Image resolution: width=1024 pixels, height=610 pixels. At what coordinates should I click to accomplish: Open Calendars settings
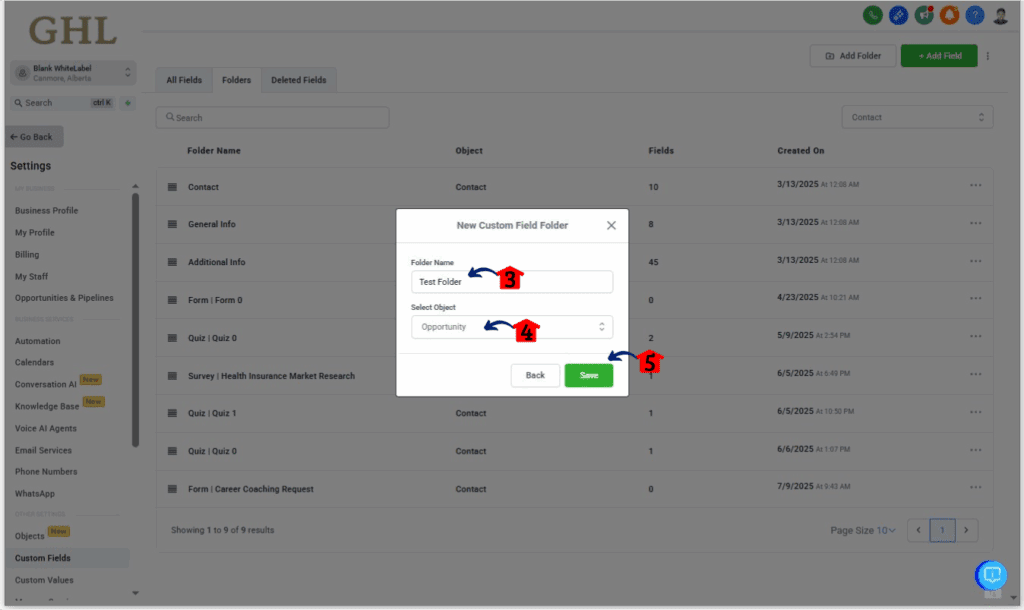pos(34,362)
